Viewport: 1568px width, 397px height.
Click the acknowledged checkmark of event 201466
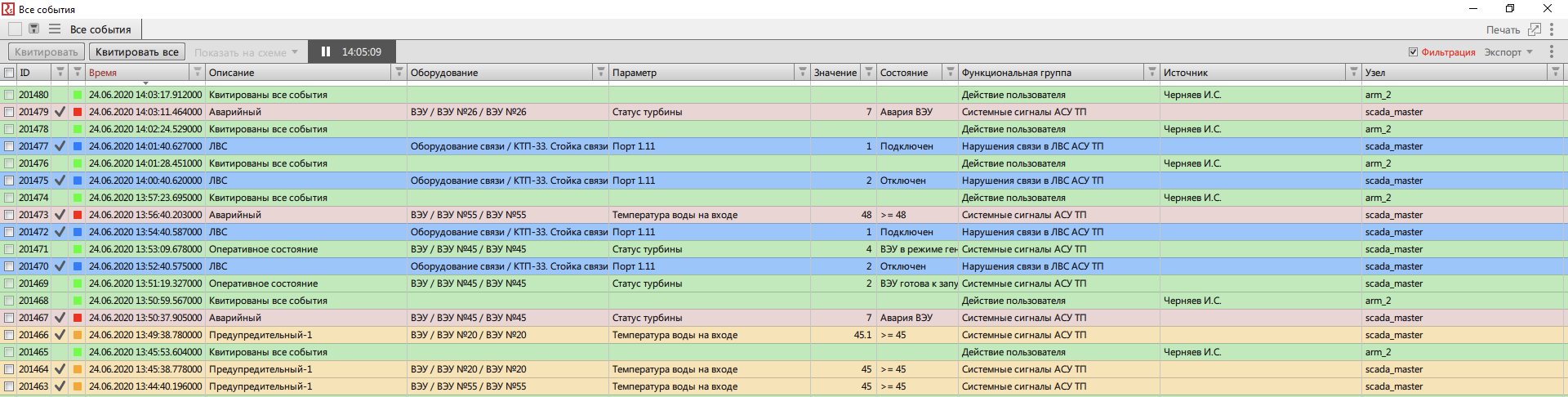pos(60,335)
